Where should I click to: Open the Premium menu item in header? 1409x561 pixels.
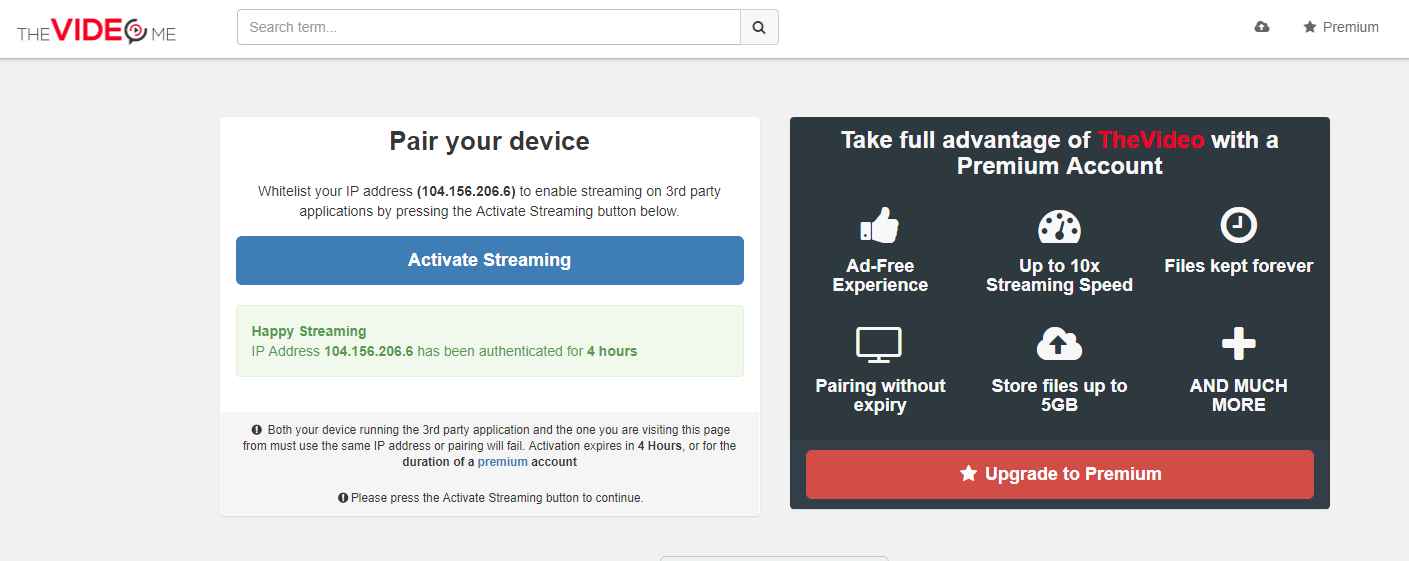(1341, 27)
